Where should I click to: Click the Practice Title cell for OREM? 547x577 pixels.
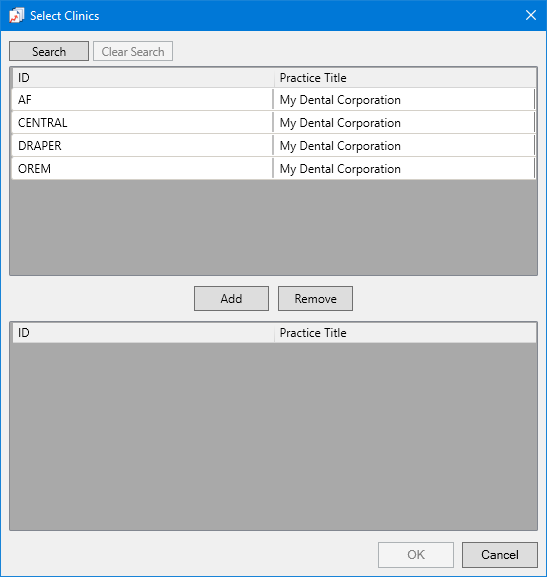coord(404,169)
